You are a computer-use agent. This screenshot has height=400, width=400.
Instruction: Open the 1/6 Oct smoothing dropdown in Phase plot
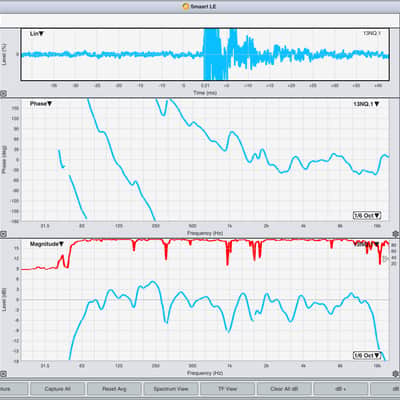coord(367,215)
